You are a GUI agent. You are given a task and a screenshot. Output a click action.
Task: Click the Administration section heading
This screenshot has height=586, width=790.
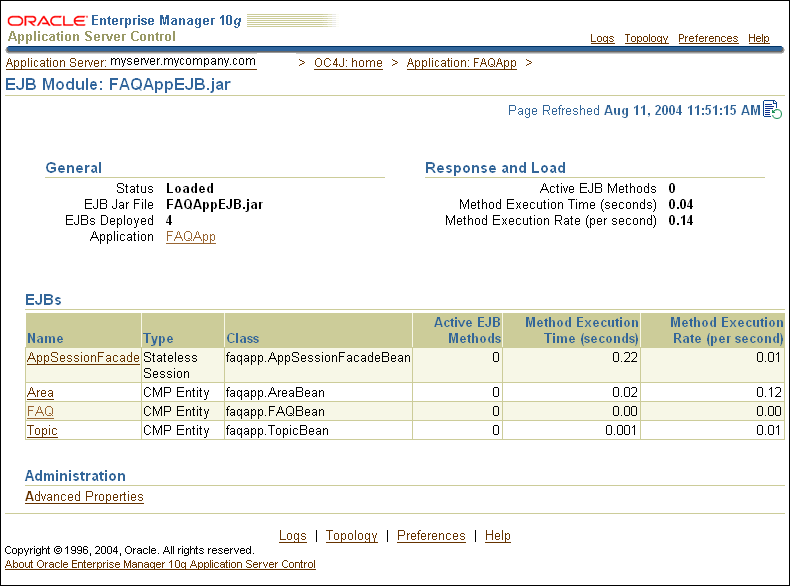click(76, 476)
